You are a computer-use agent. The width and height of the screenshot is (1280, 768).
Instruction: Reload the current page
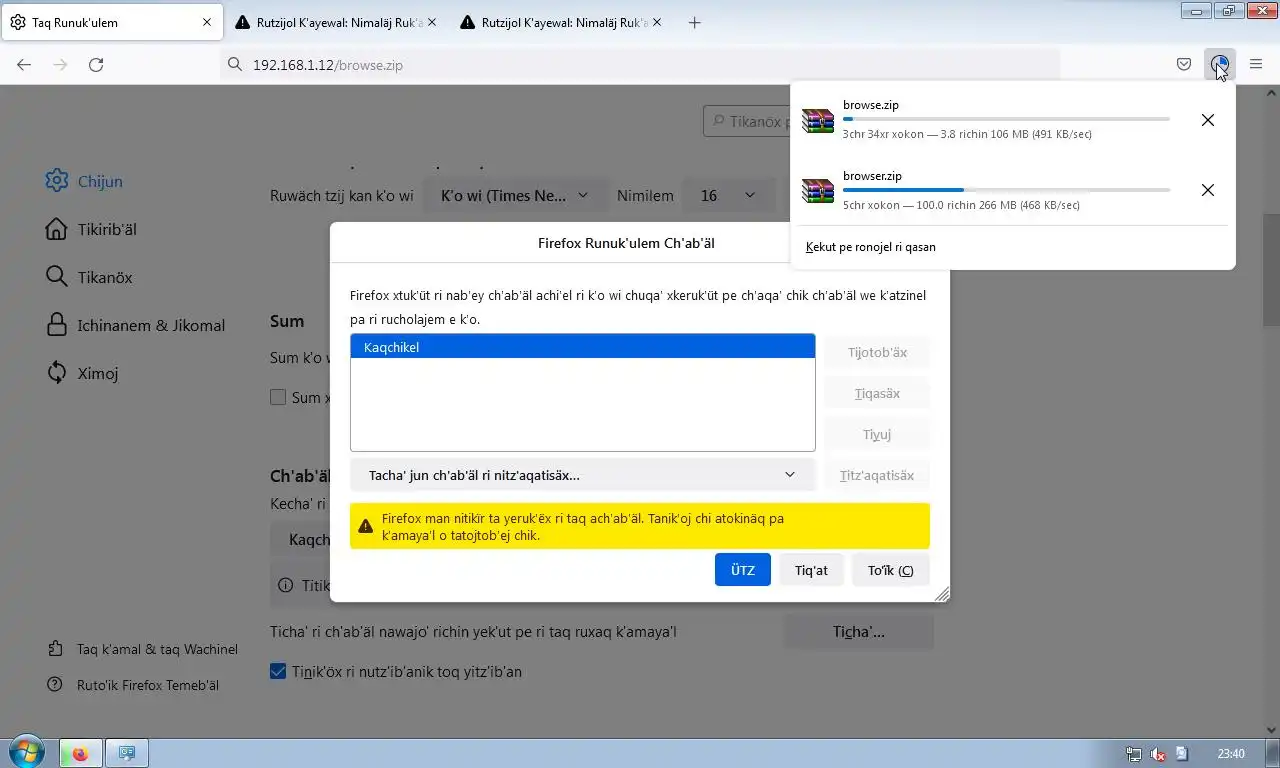(x=96, y=64)
